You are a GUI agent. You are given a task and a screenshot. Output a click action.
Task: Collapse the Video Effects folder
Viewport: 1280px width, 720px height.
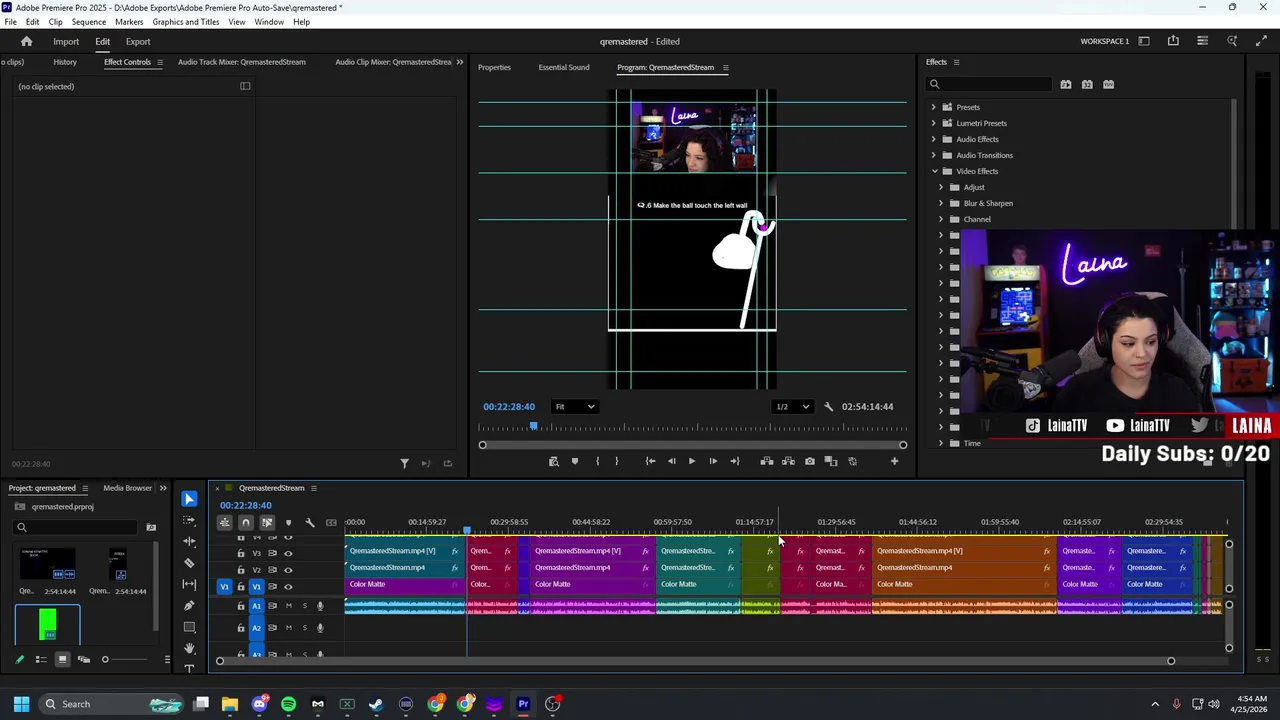tap(934, 171)
